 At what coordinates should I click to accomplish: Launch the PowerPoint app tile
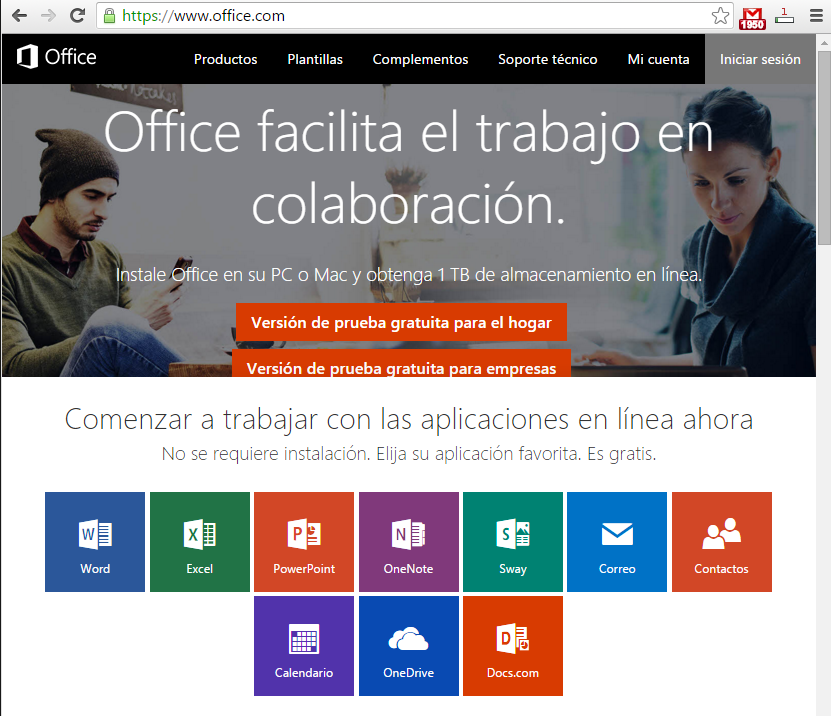(304, 542)
